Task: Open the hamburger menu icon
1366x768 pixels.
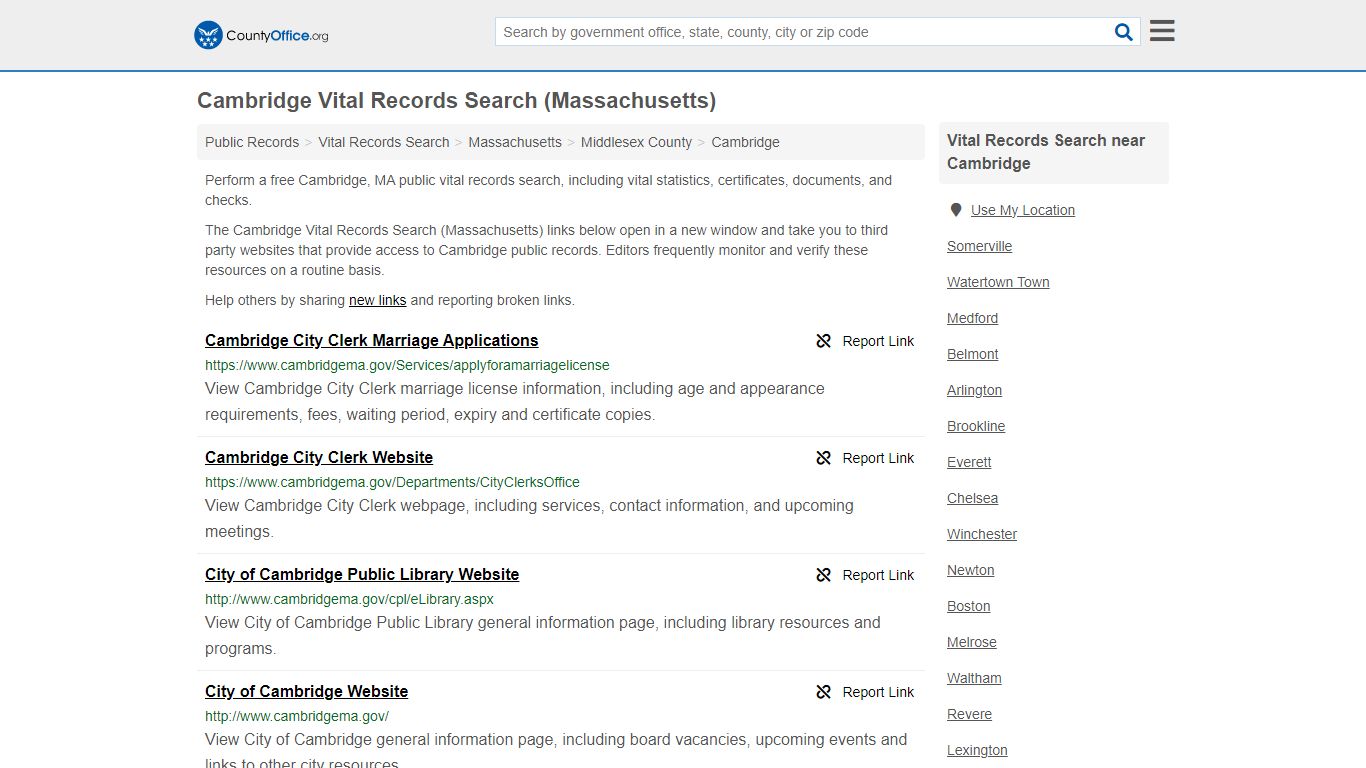Action: (x=1162, y=31)
